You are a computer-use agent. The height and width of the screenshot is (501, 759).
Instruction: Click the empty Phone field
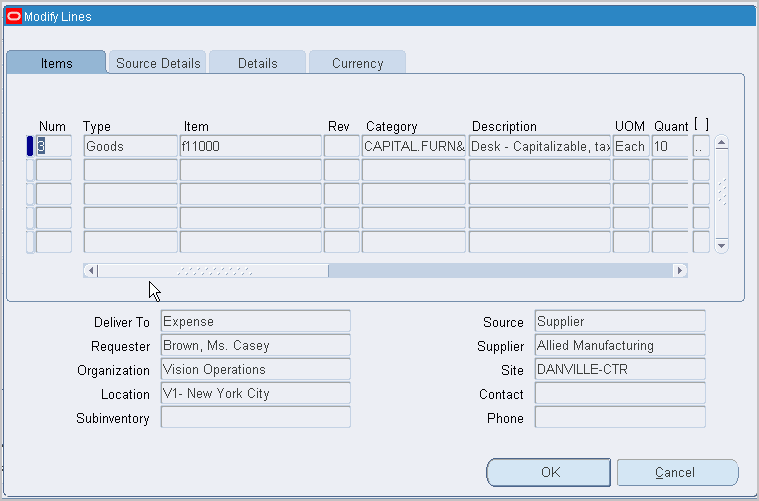point(620,417)
